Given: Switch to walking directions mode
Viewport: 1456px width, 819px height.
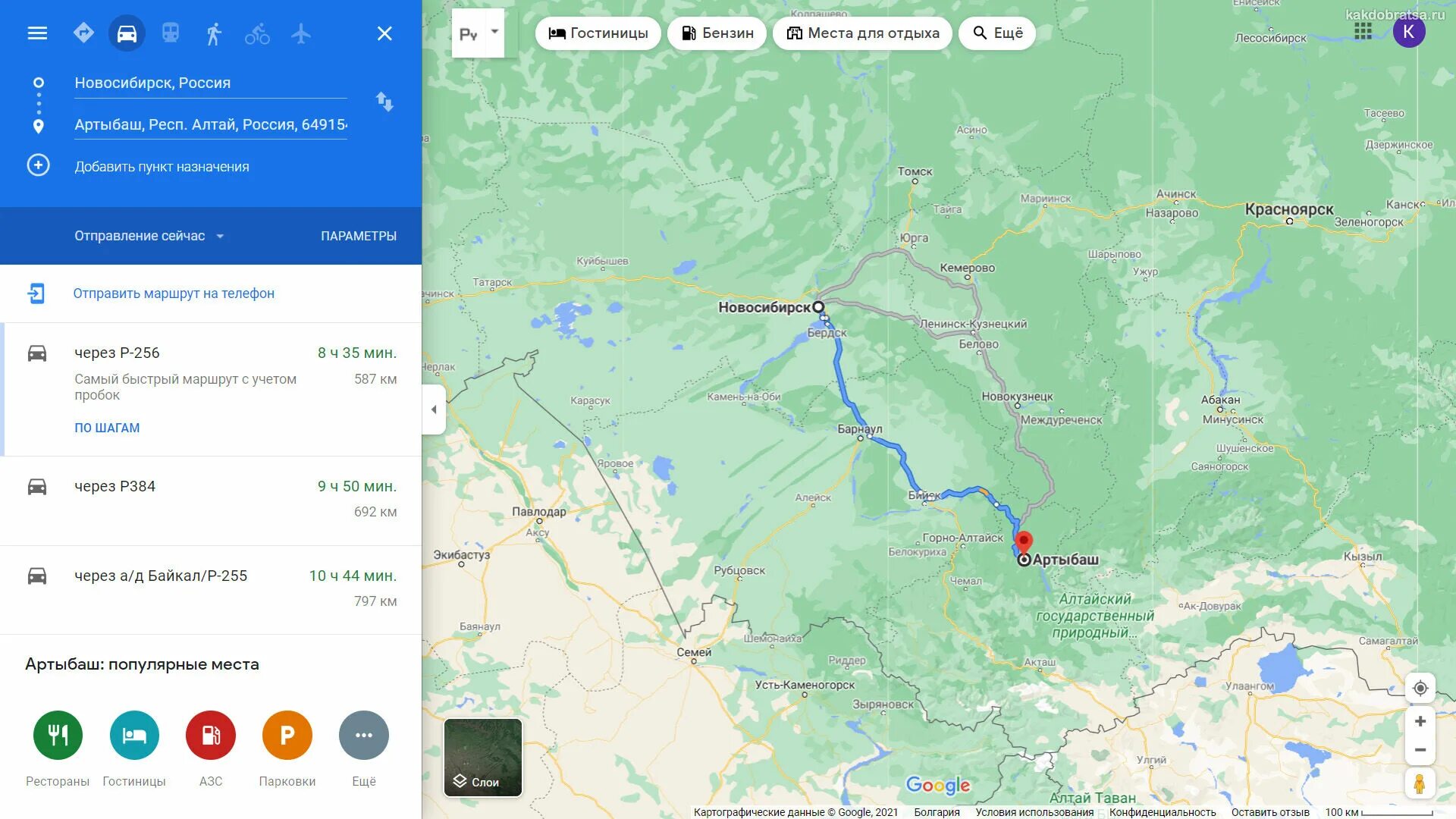Looking at the screenshot, I should coord(214,33).
